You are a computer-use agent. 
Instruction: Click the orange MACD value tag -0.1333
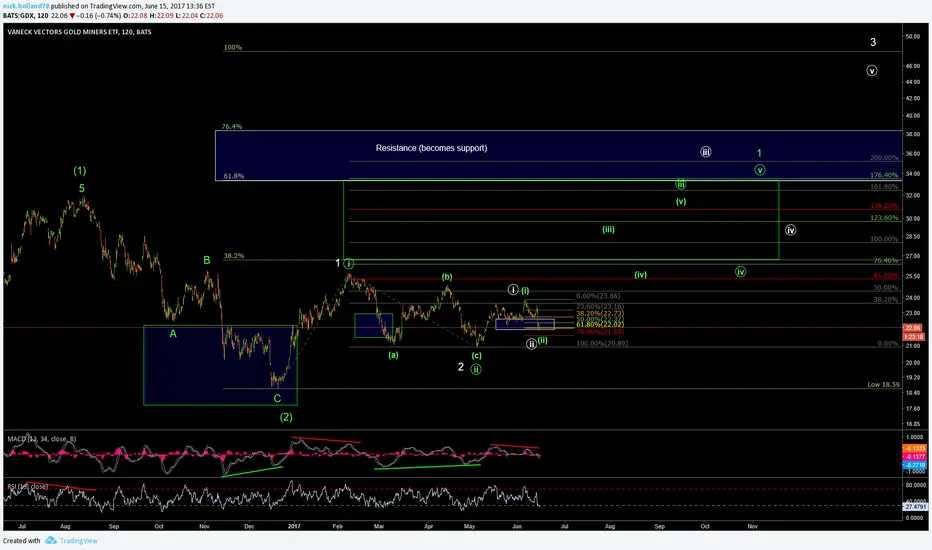point(914,448)
